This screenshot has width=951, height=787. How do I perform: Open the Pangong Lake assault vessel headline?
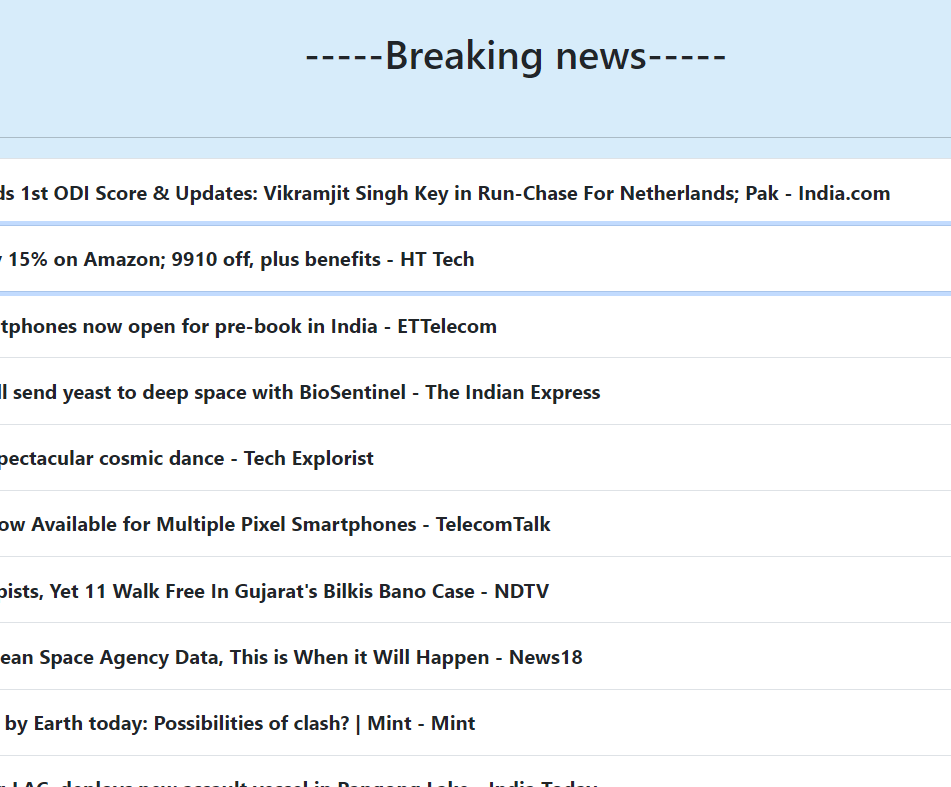click(300, 782)
